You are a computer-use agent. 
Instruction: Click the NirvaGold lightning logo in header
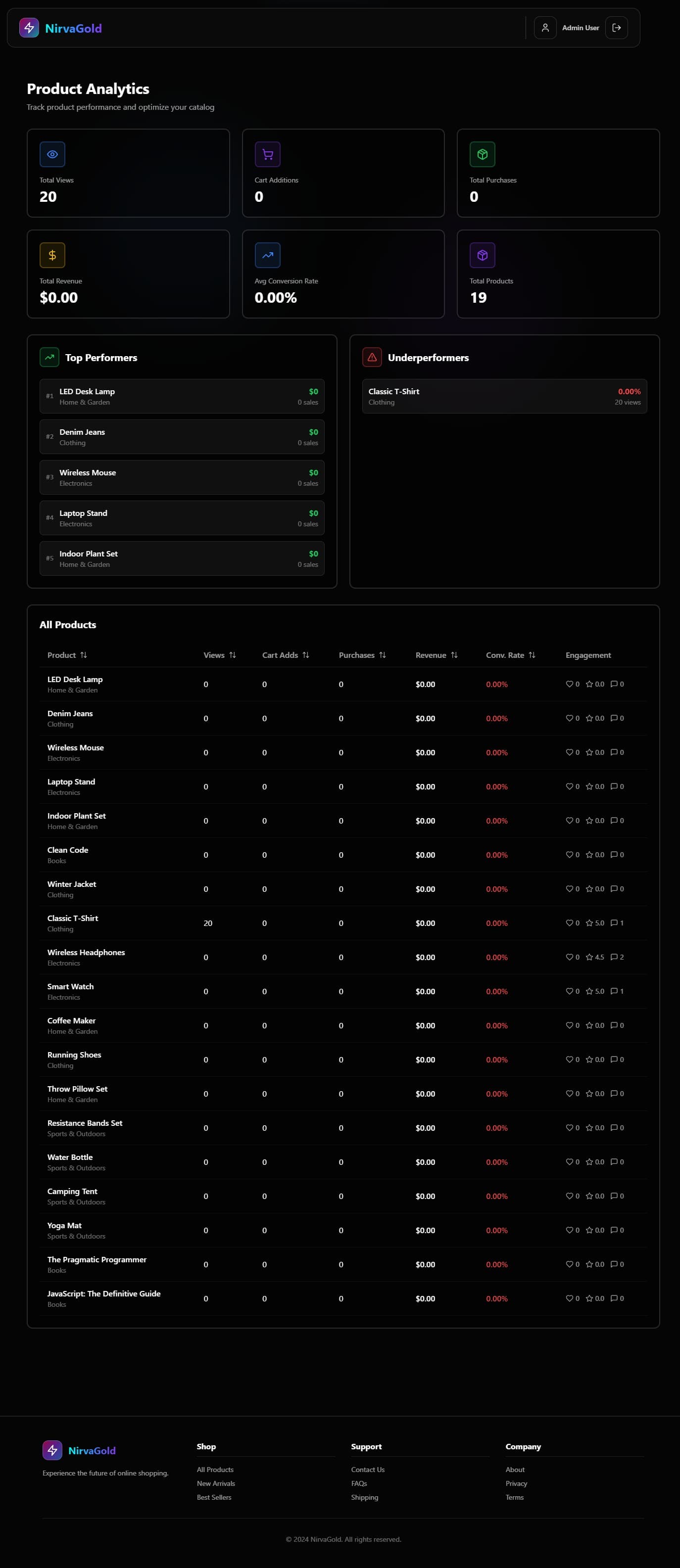tap(29, 28)
